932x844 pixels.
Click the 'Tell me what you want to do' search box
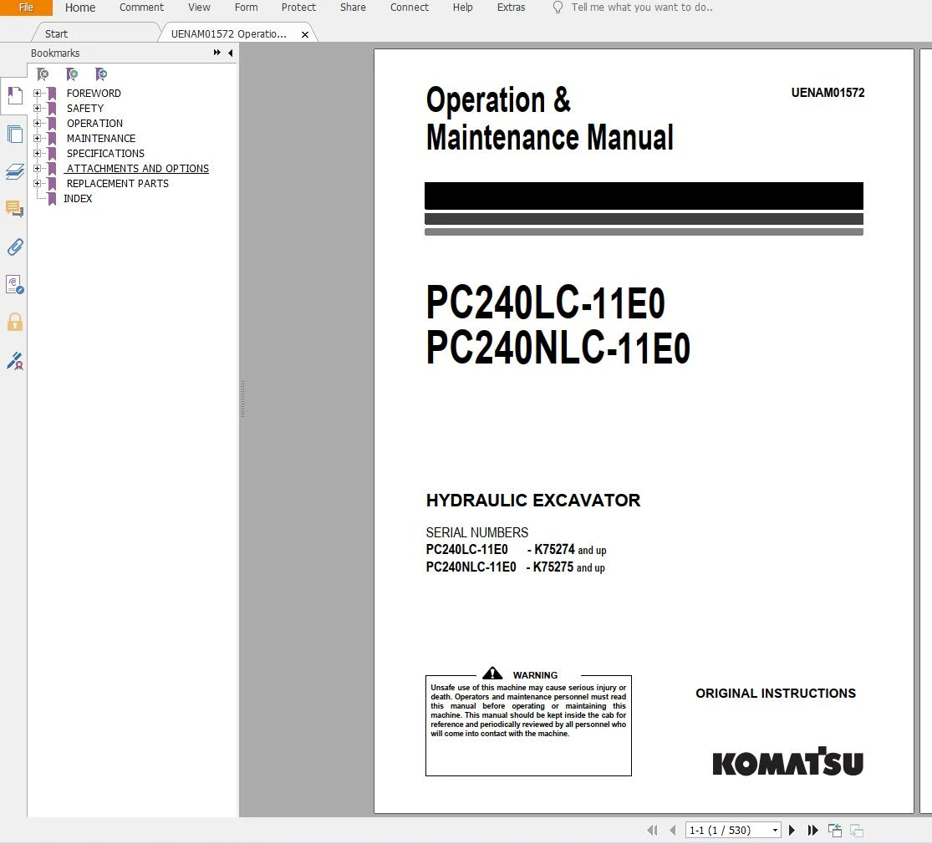pos(642,8)
